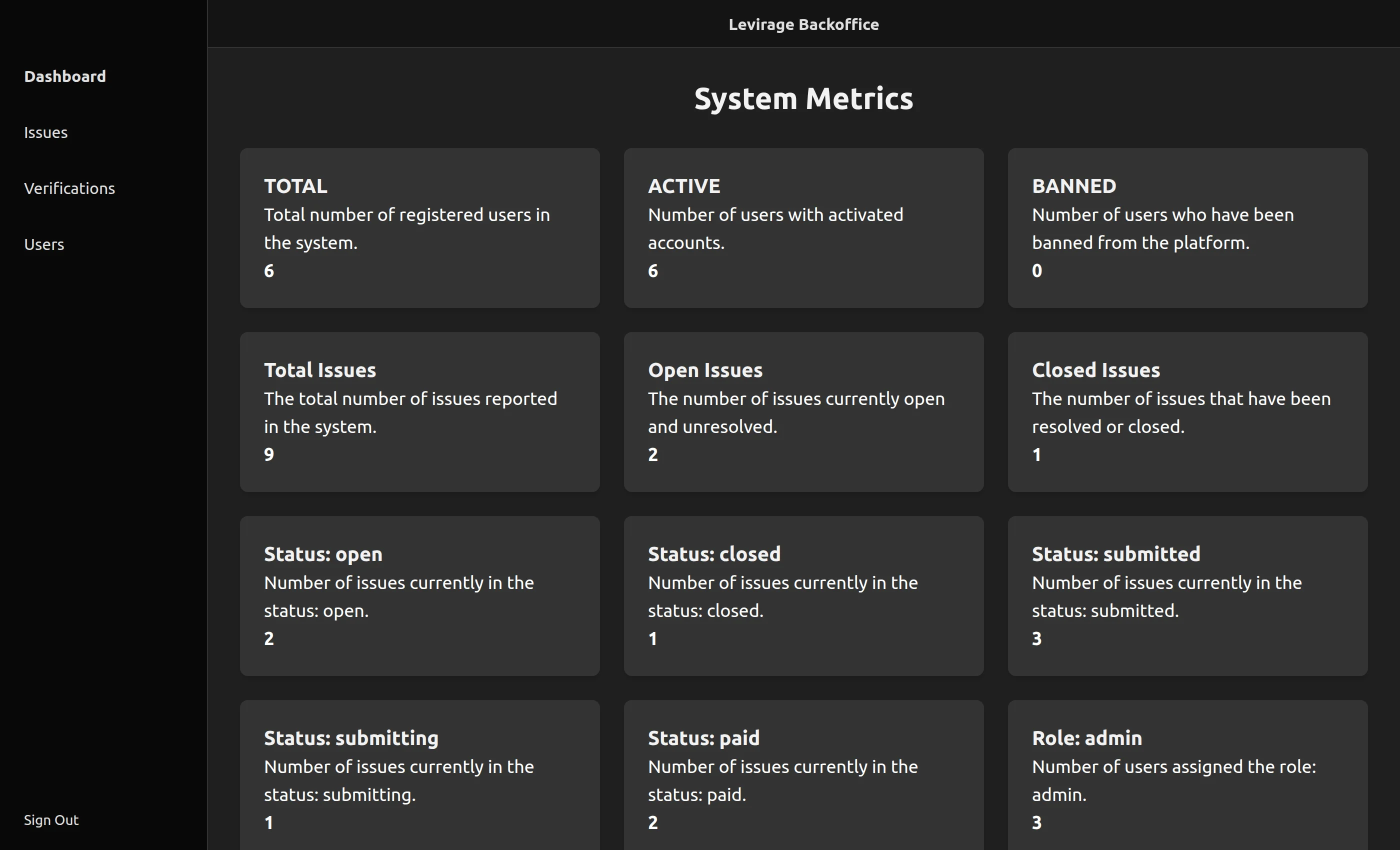Click the Levirage Backoffice header title
This screenshot has height=850, width=1400.
803,24
